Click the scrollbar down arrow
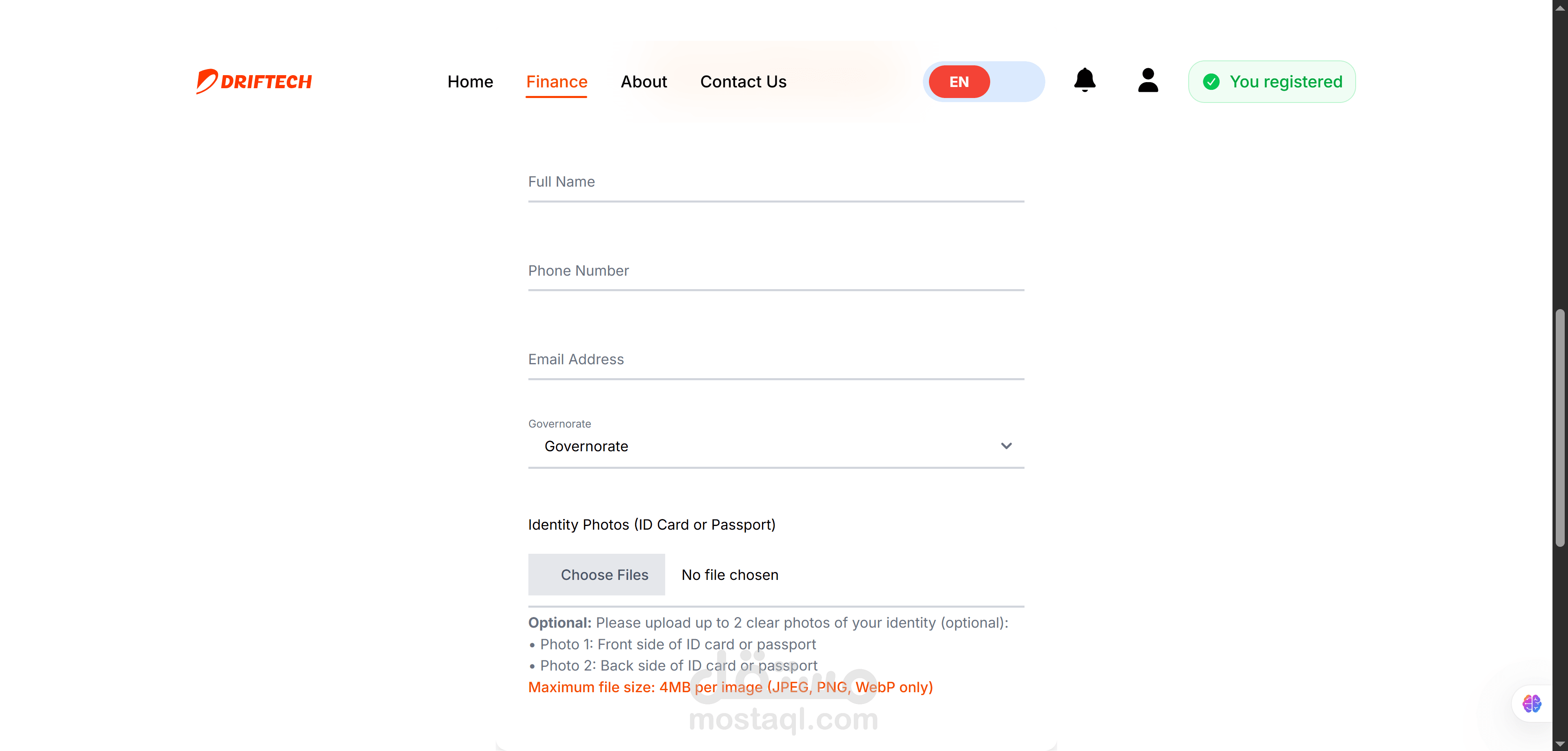The width and height of the screenshot is (1568, 751). pyautogui.click(x=1559, y=744)
